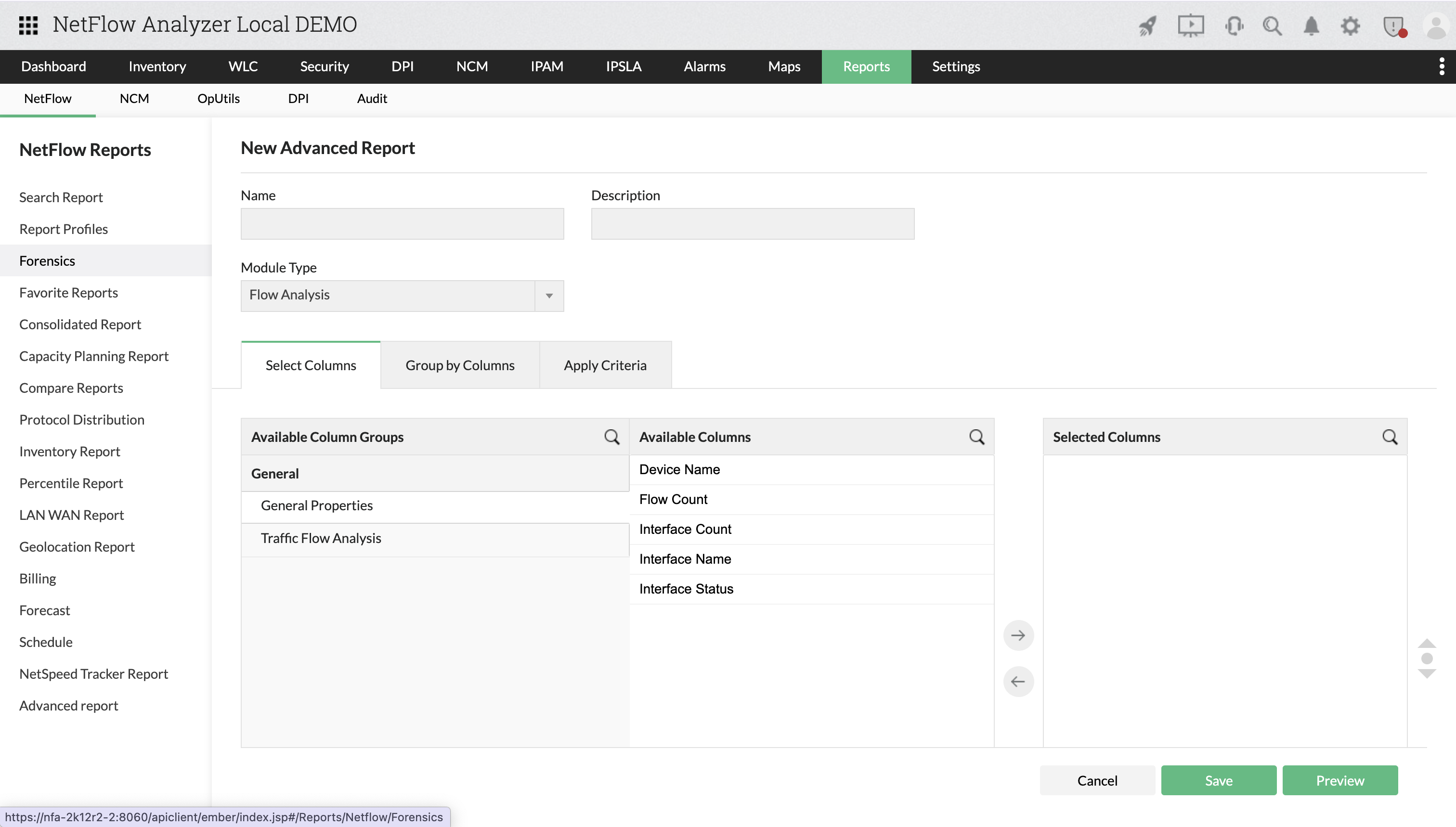Expand the General Properties column group

tap(316, 505)
